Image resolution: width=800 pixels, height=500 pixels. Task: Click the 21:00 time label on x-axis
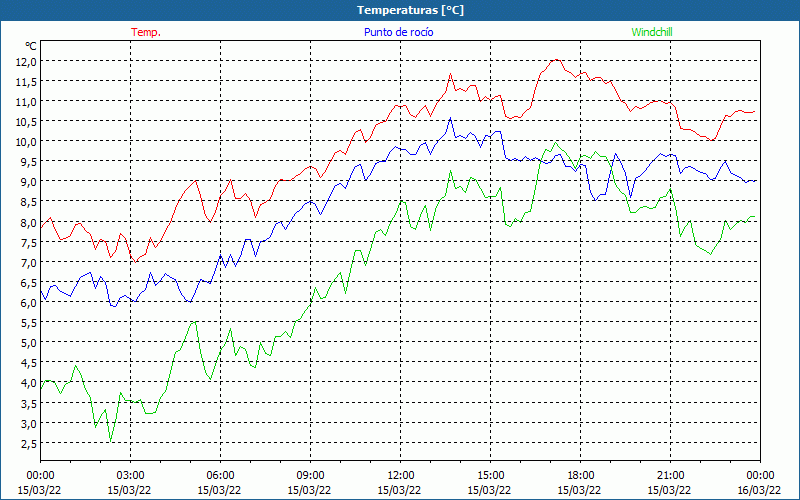670,476
